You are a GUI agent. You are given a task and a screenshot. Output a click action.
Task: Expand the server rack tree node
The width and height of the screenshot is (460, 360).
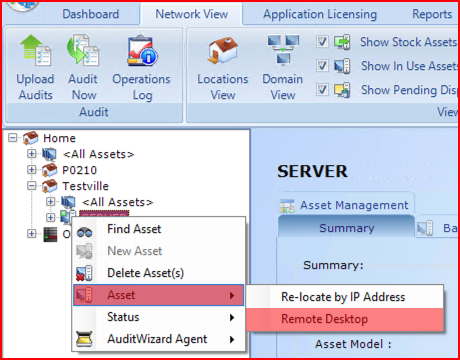pos(31,234)
